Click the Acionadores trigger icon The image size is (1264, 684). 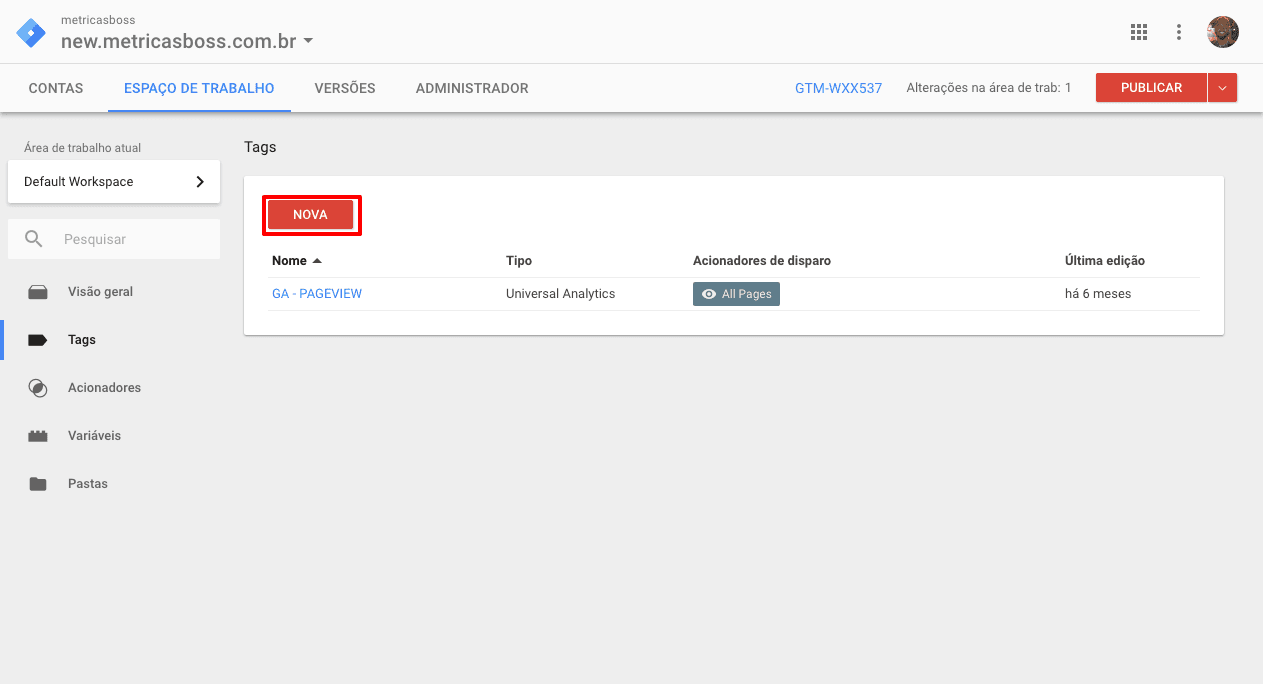38,387
